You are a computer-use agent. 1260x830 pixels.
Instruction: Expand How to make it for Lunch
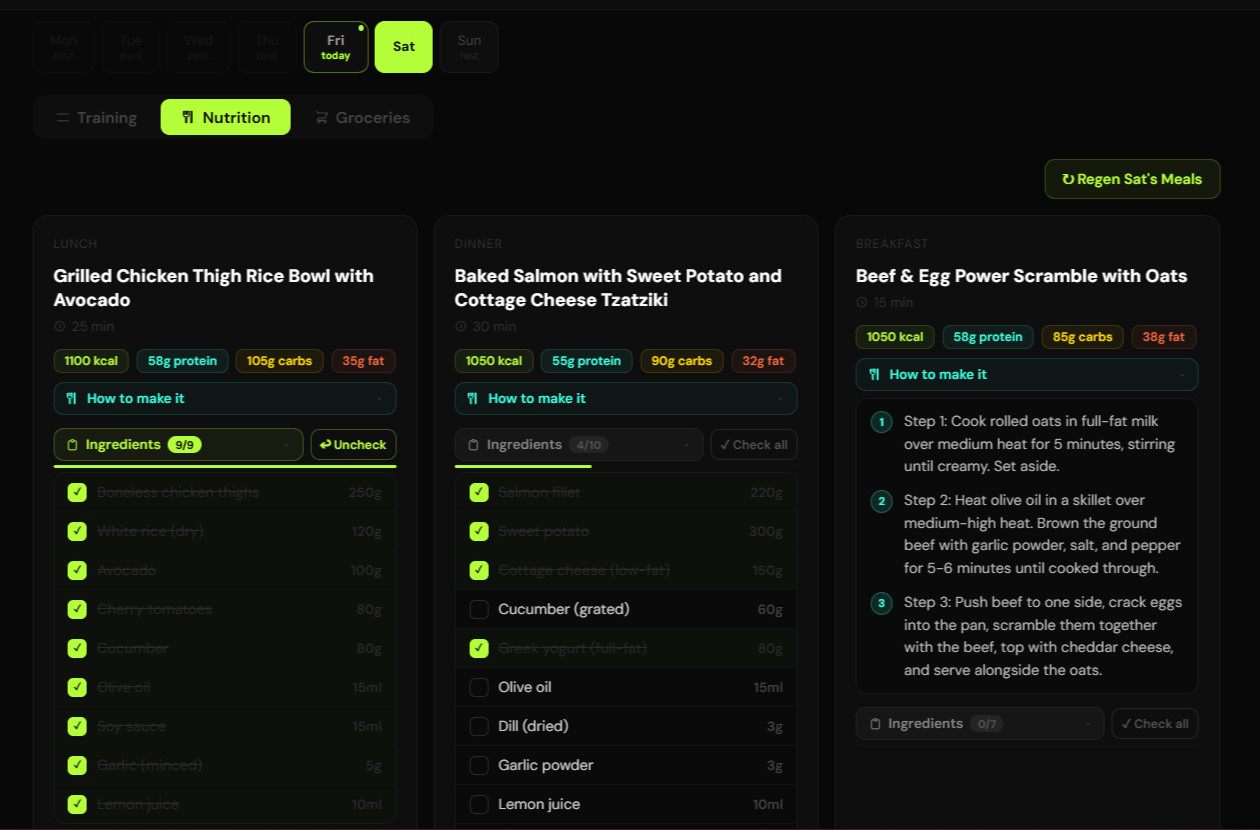(225, 399)
